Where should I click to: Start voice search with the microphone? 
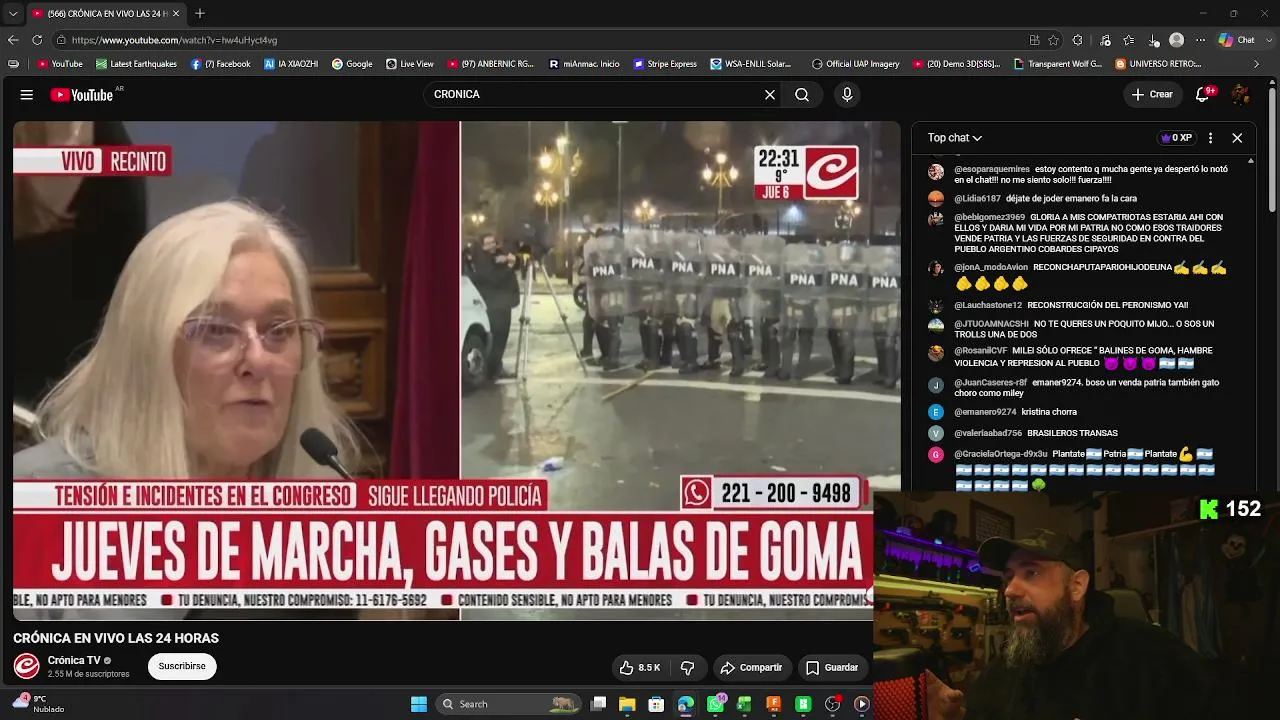coord(847,95)
